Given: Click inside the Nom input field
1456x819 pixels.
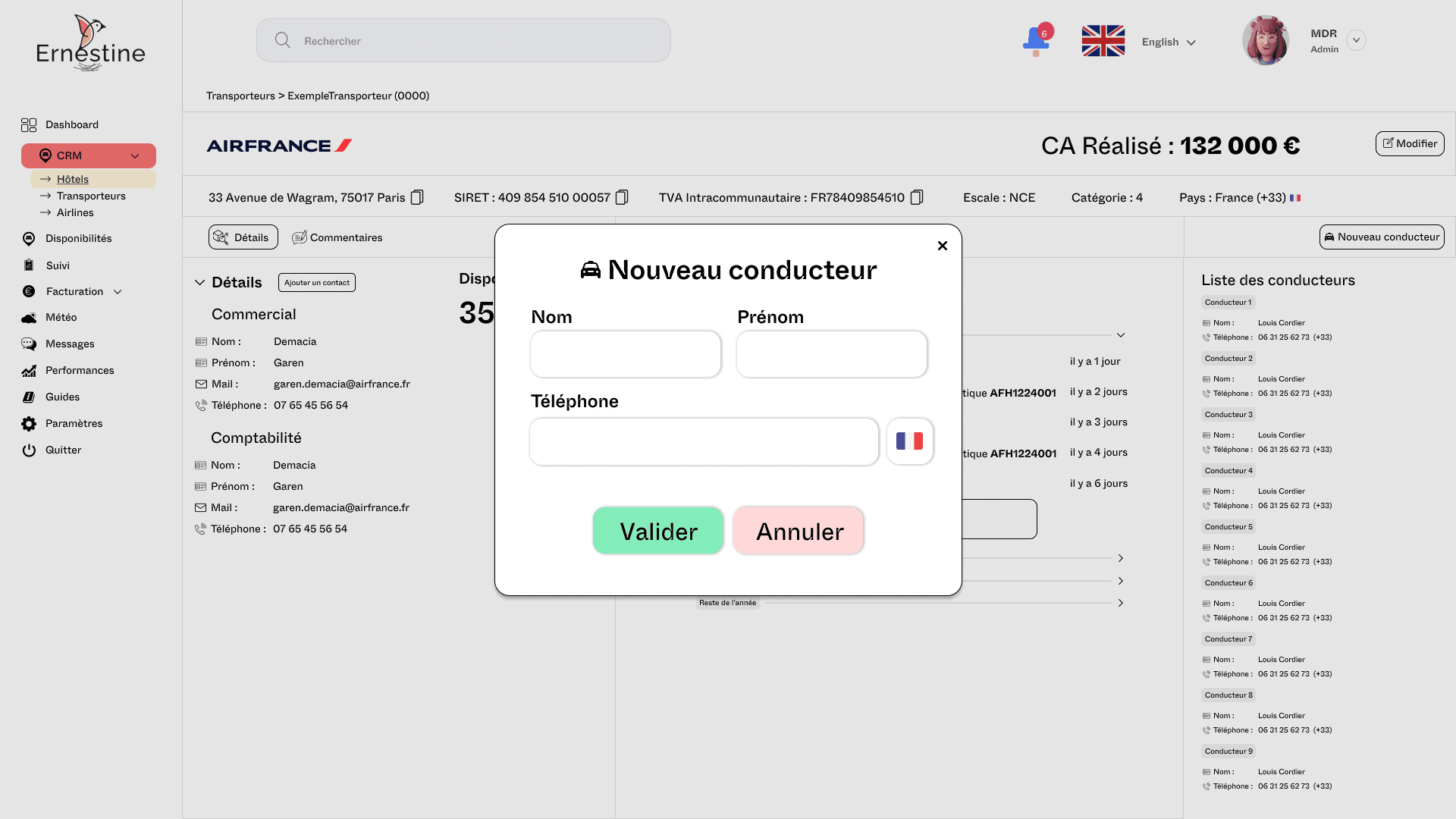Looking at the screenshot, I should [x=625, y=354].
